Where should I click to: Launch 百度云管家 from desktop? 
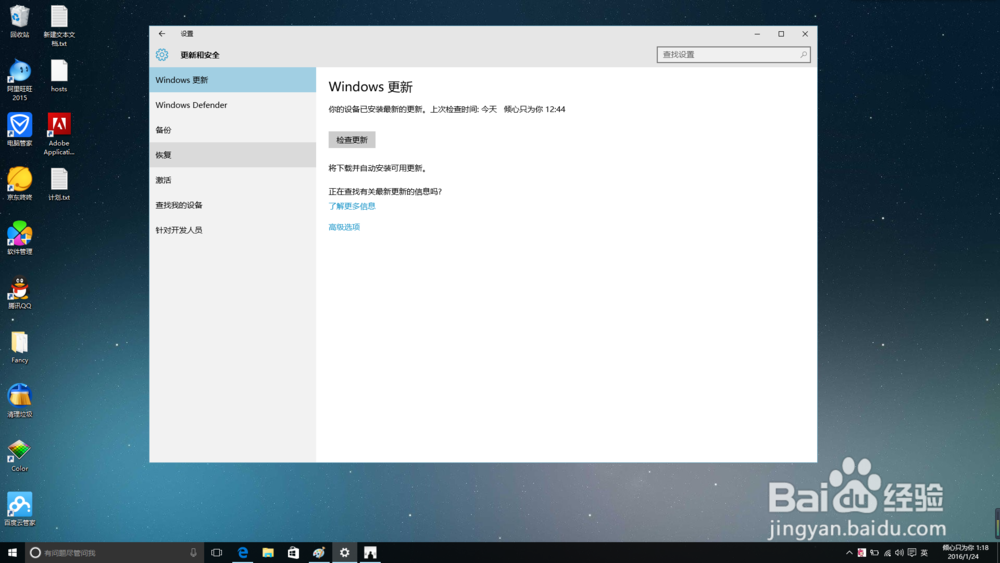tap(20, 509)
